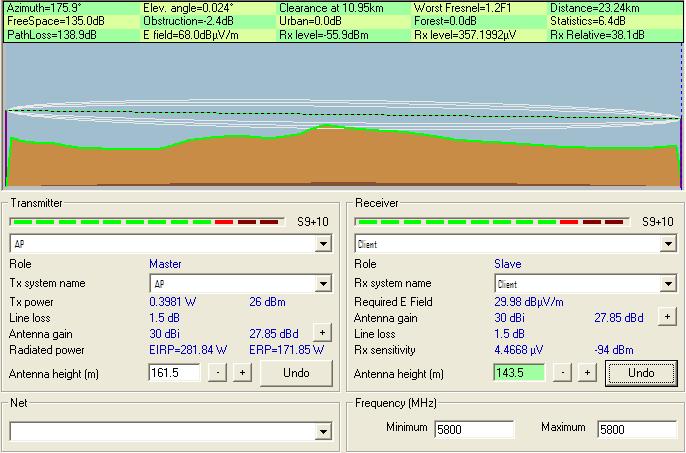Click the Transmitter Undo button
This screenshot has width=686, height=453.
point(296,373)
